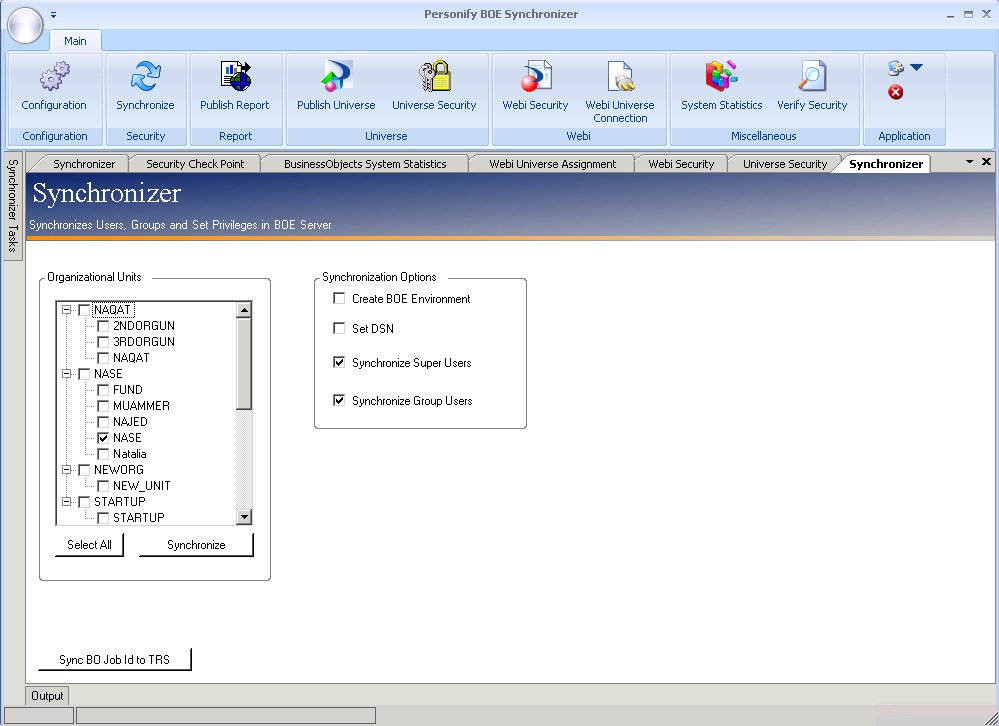Check the Set DSN option
999x726 pixels.
point(340,329)
